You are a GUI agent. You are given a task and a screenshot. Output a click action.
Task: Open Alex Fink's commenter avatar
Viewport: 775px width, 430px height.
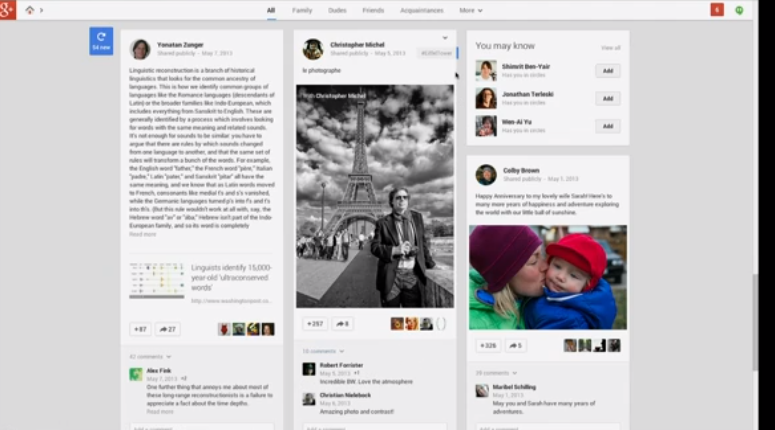(x=136, y=374)
